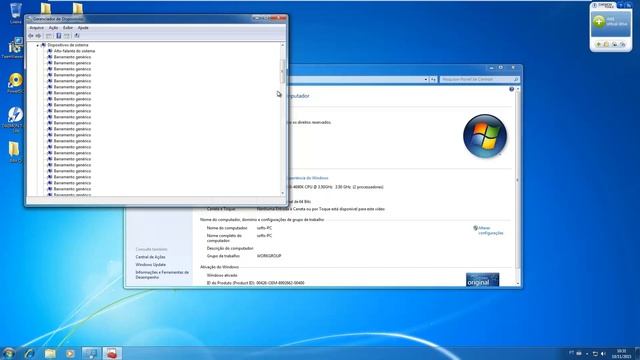Click the taskbar clock and date
640x360 pixels.
click(x=621, y=353)
